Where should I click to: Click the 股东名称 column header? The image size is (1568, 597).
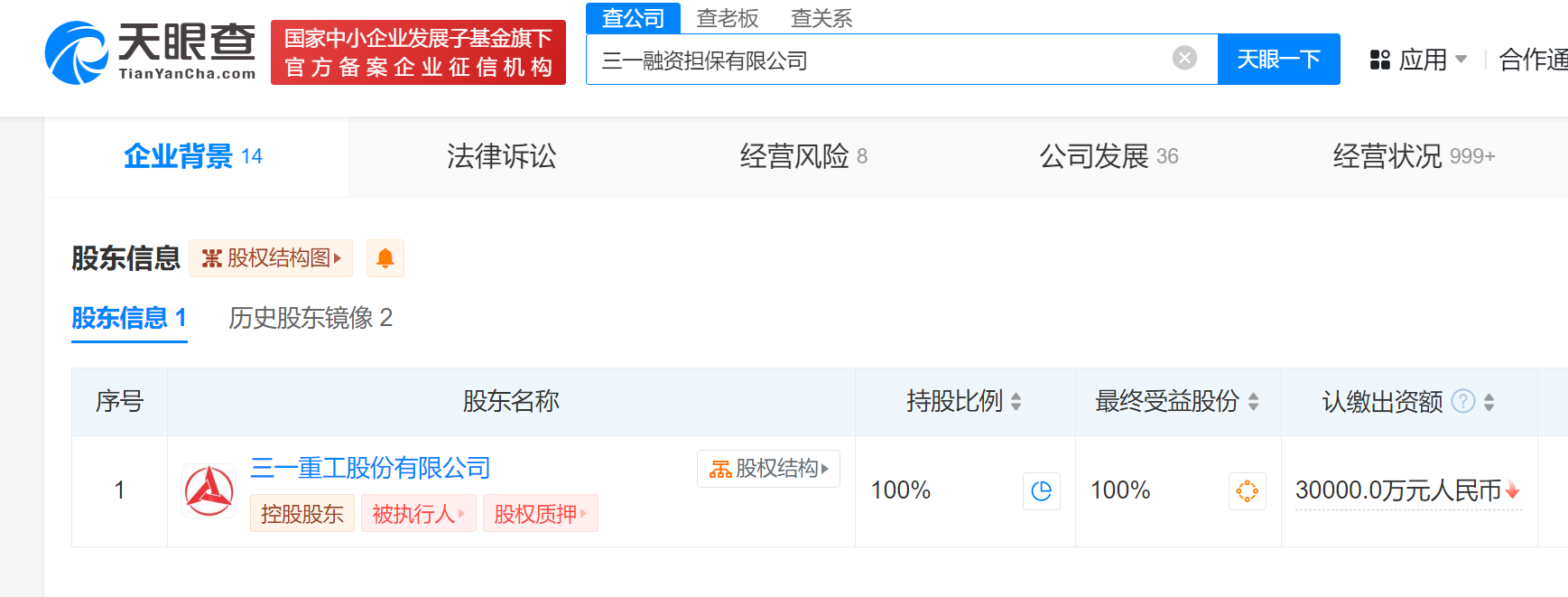click(511, 401)
